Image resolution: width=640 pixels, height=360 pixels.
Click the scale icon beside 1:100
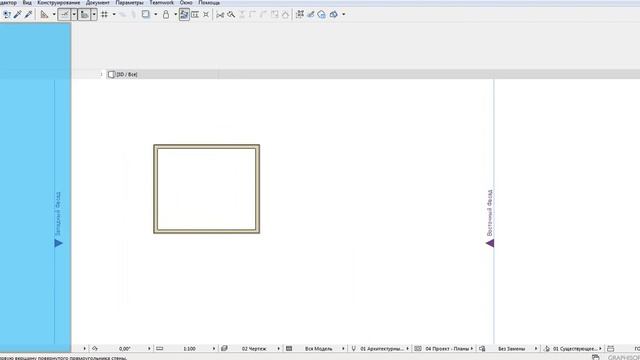(160, 349)
